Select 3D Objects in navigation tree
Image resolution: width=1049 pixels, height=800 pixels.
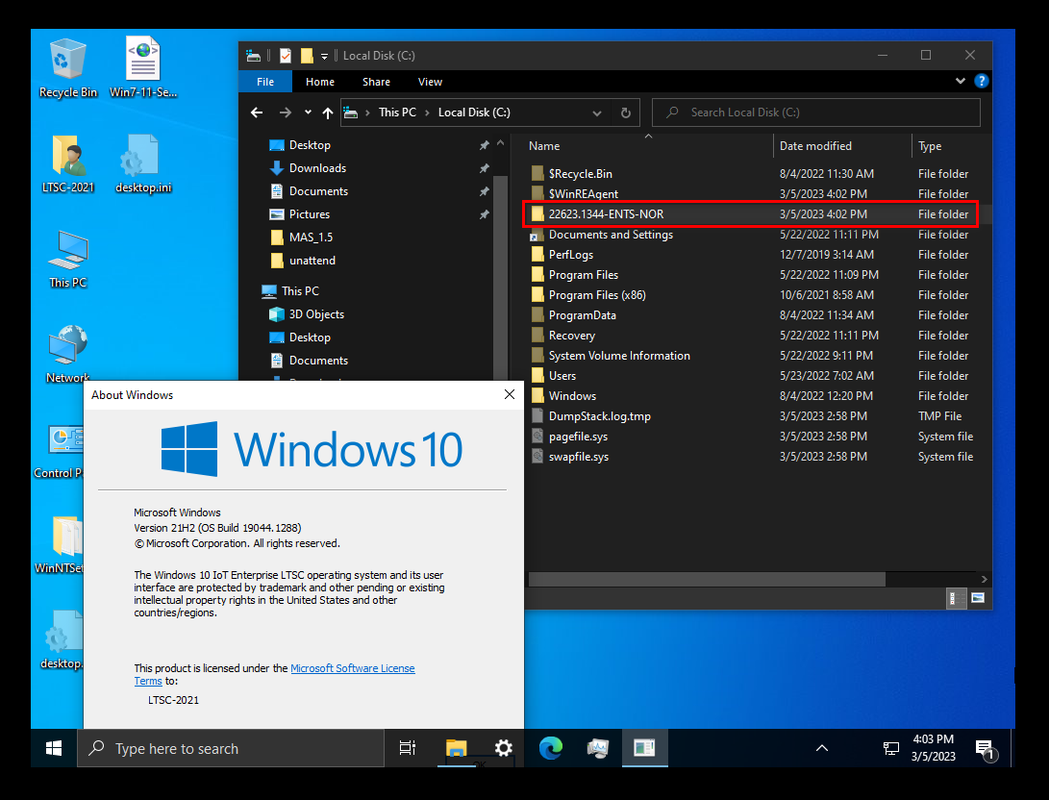coord(316,314)
